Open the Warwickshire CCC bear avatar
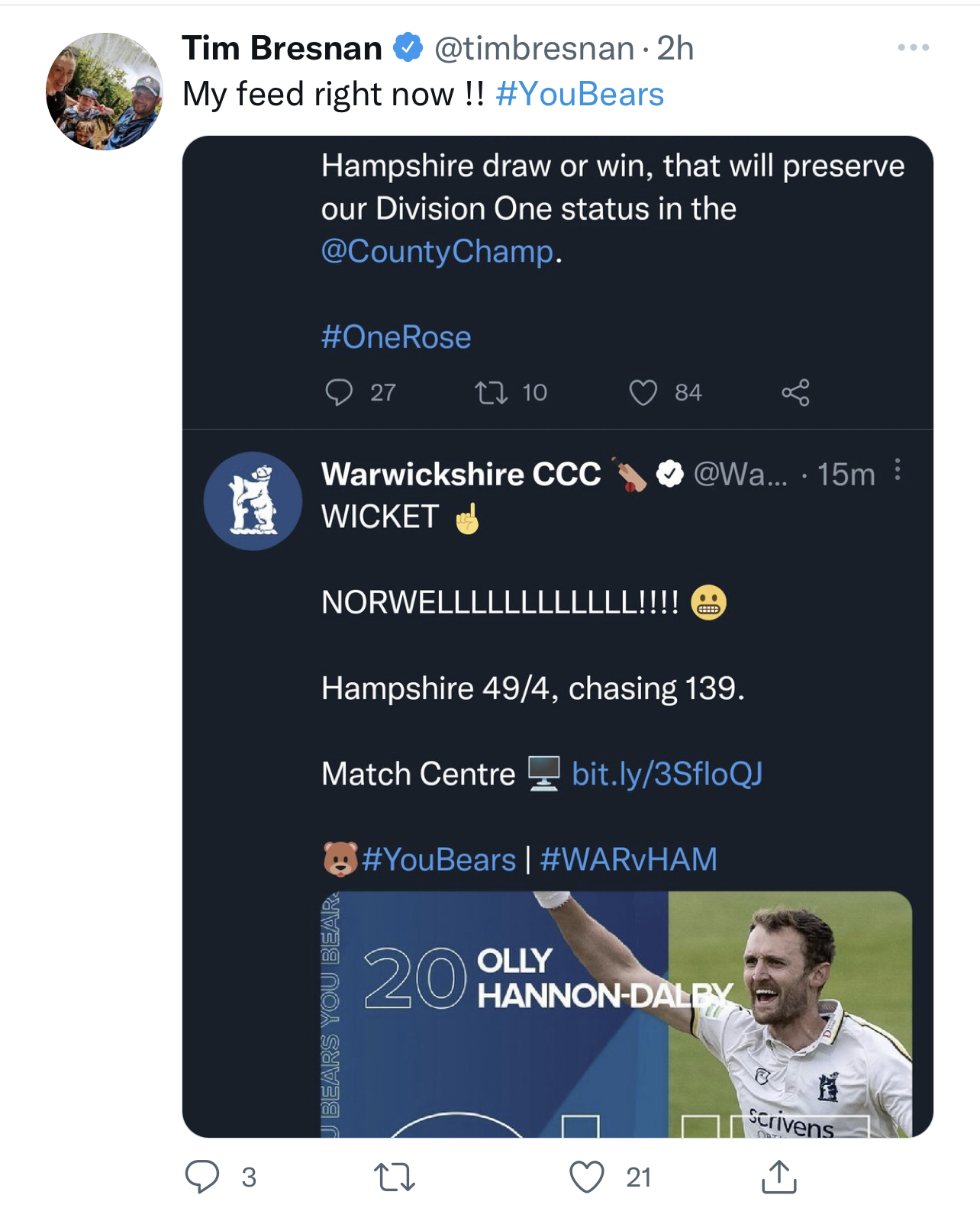980x1224 pixels. [253, 501]
